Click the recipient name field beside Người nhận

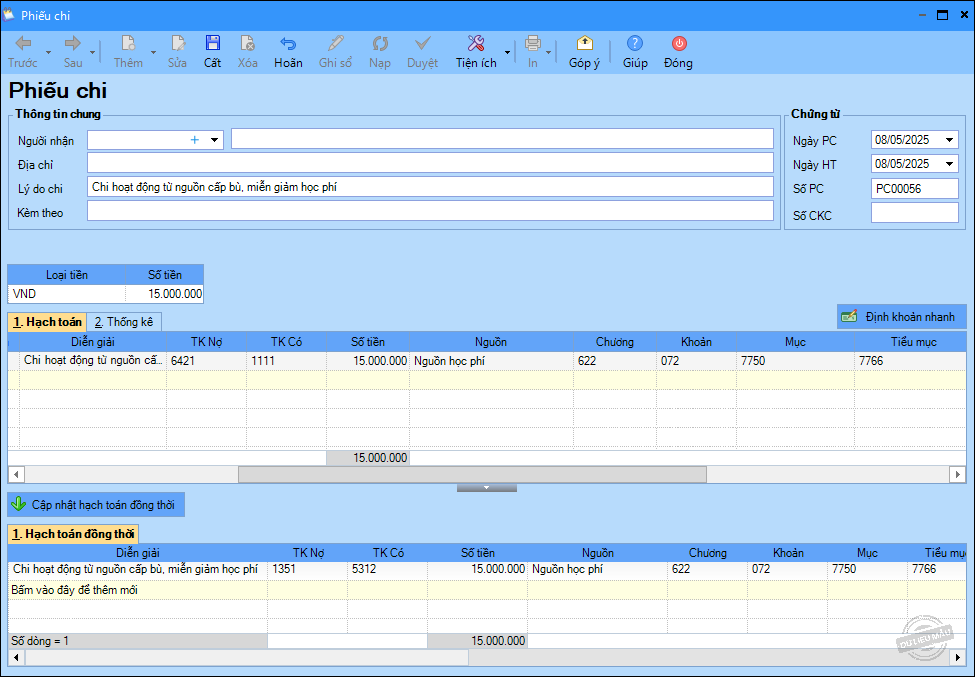(x=502, y=139)
